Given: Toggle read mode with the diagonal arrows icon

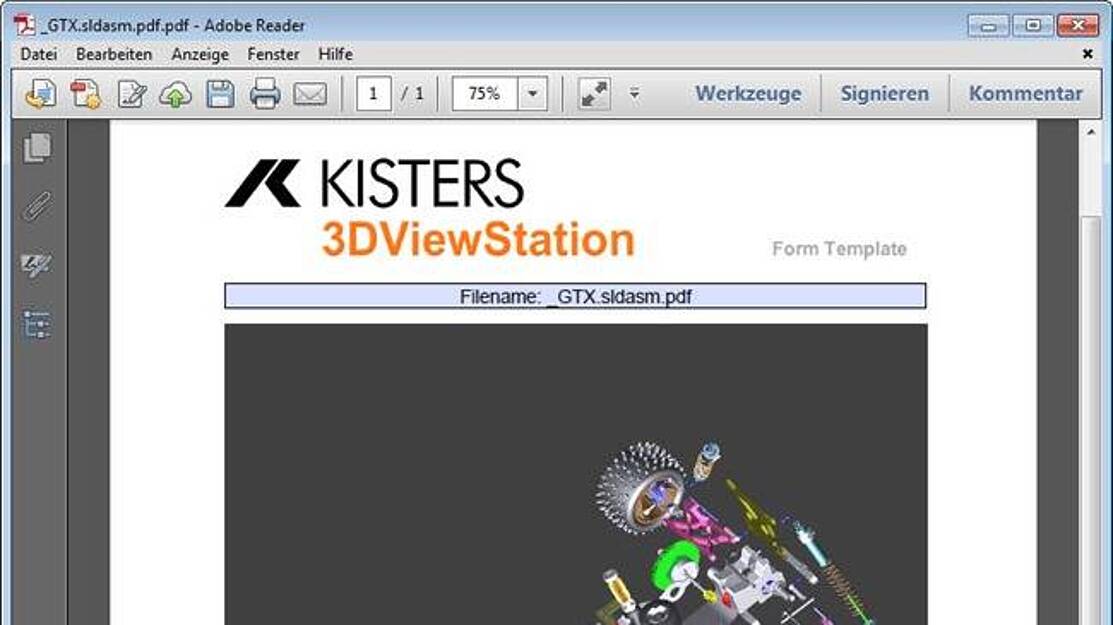Looking at the screenshot, I should click(594, 94).
